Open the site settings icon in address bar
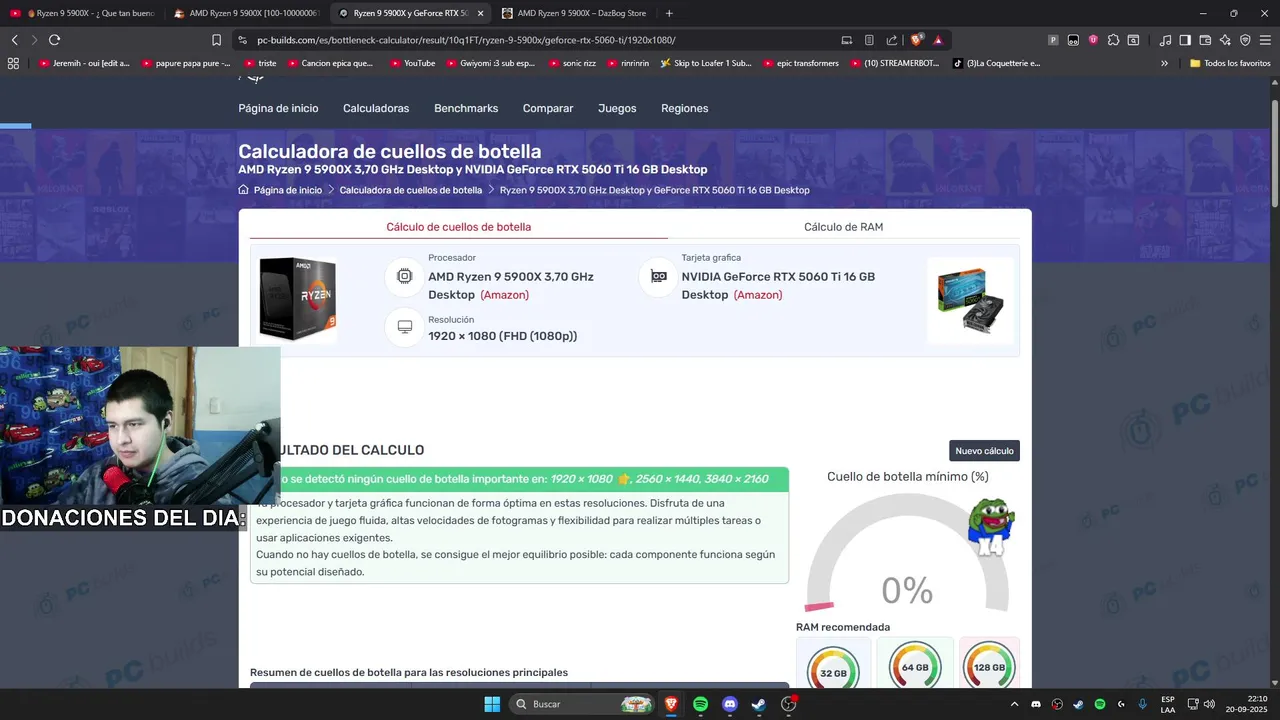This screenshot has height=720, width=1280. point(241,40)
